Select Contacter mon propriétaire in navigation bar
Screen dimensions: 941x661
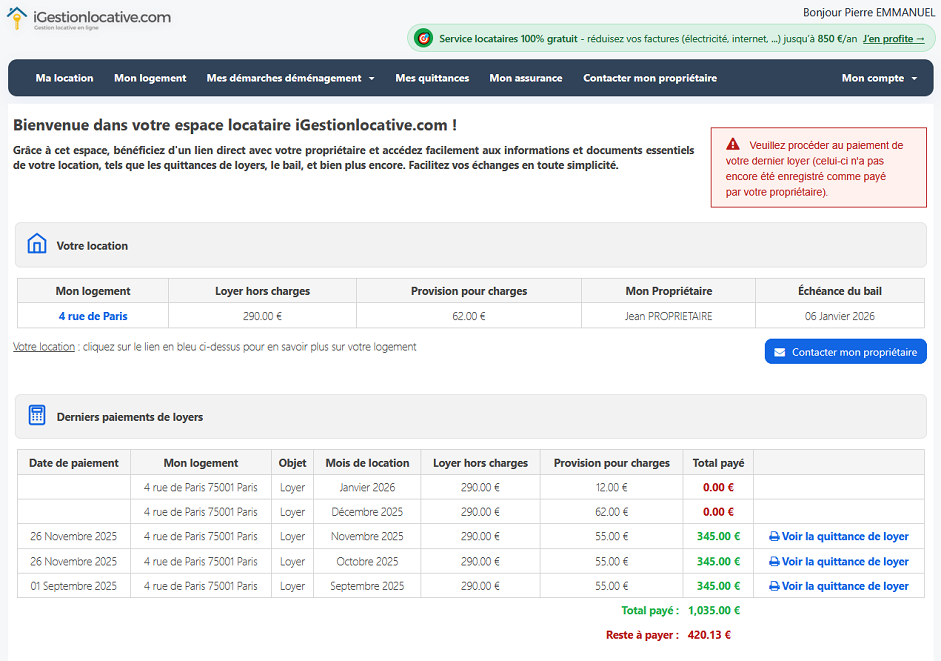(650, 78)
